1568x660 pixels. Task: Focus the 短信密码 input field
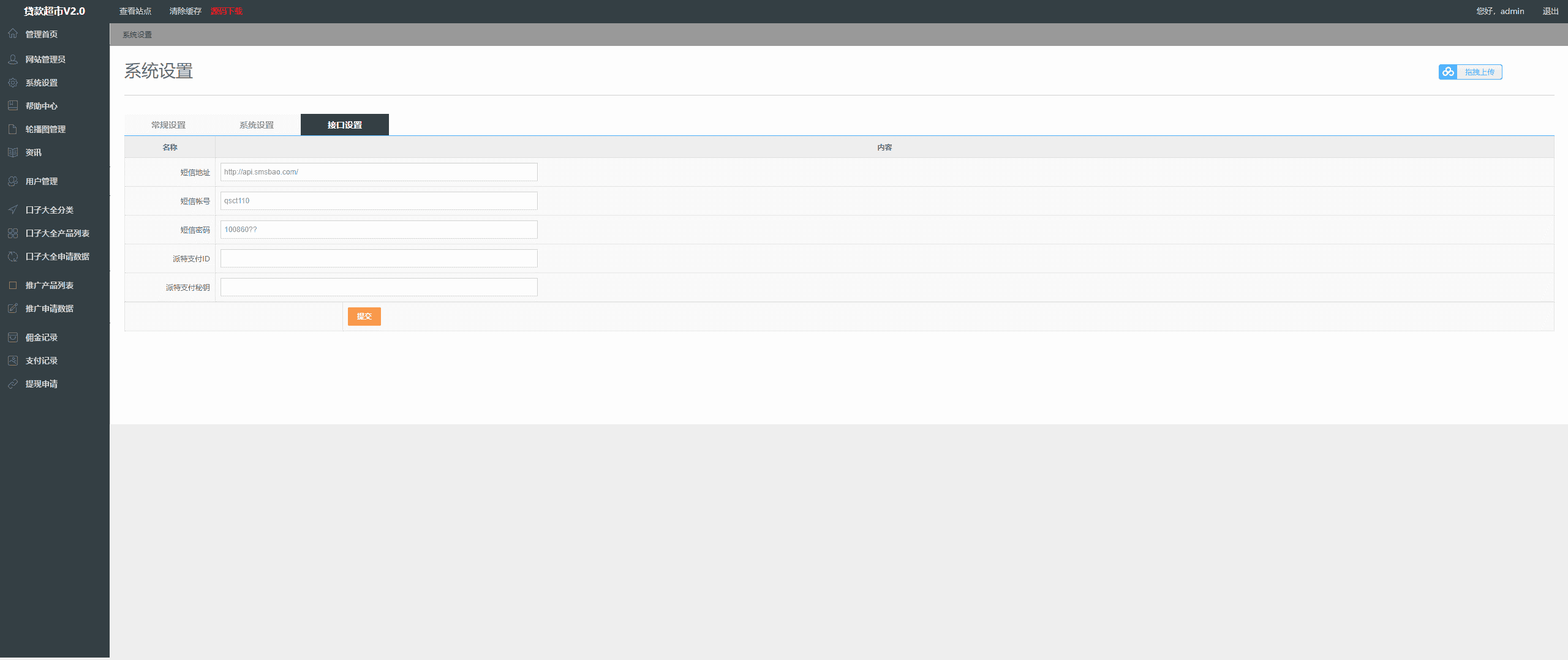(379, 230)
